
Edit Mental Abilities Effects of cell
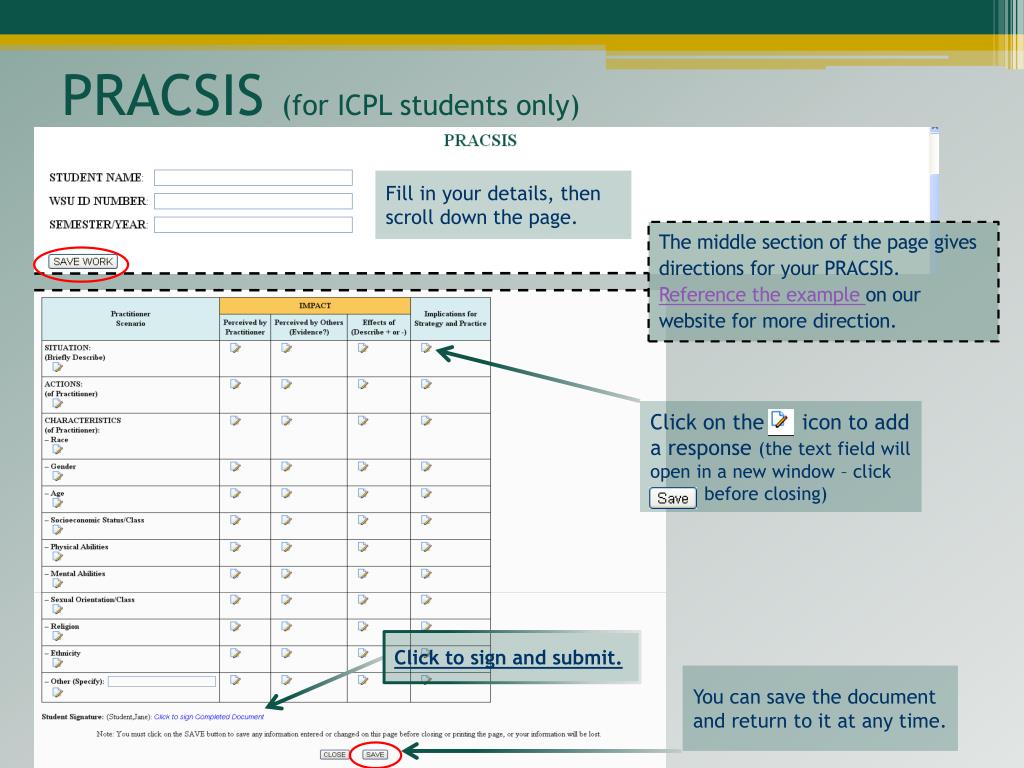363,574
